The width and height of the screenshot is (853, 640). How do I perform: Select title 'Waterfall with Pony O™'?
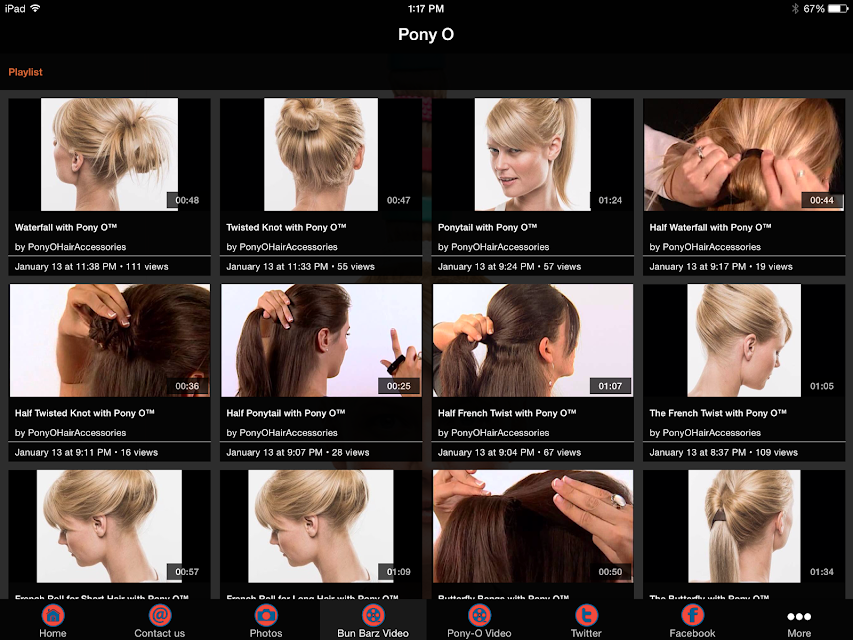(x=66, y=227)
